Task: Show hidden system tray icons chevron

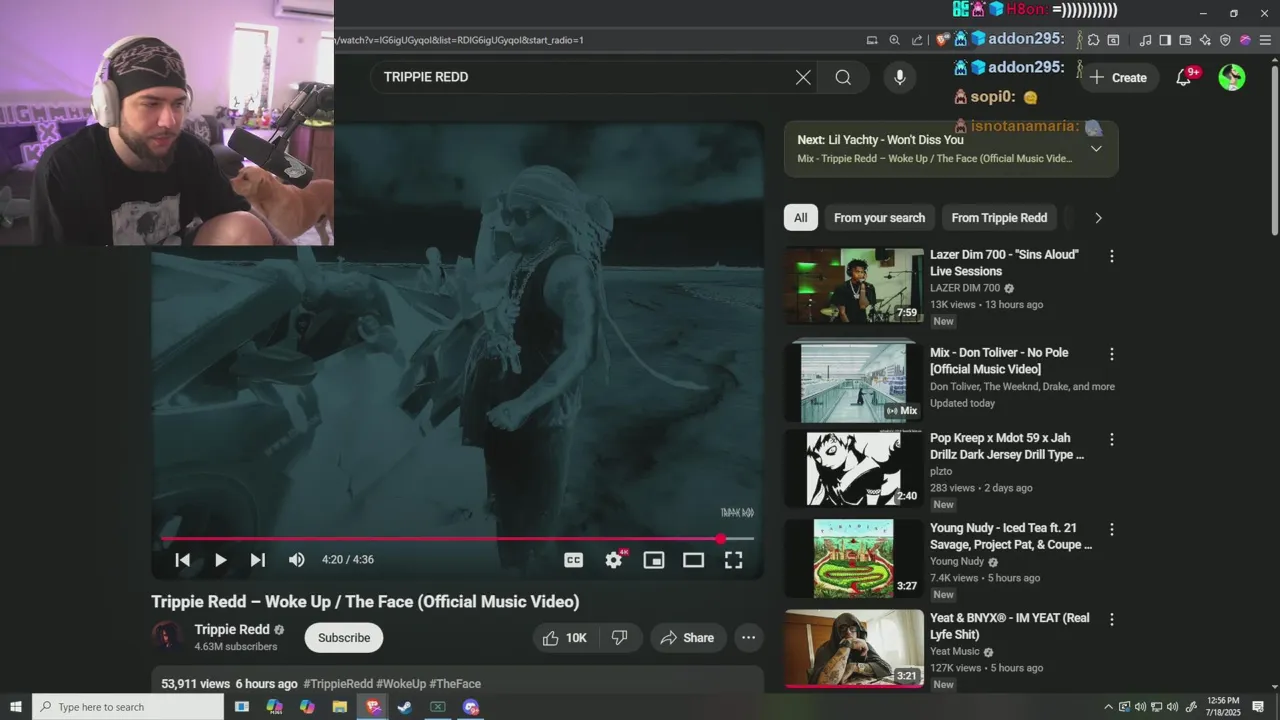Action: (1108, 707)
